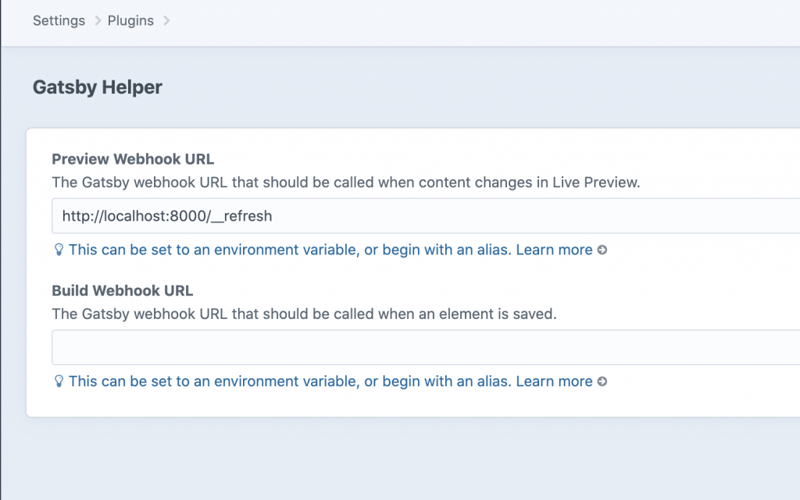Click the dark sidebar edge at left
This screenshot has width=800, height=500.
point(1,250)
